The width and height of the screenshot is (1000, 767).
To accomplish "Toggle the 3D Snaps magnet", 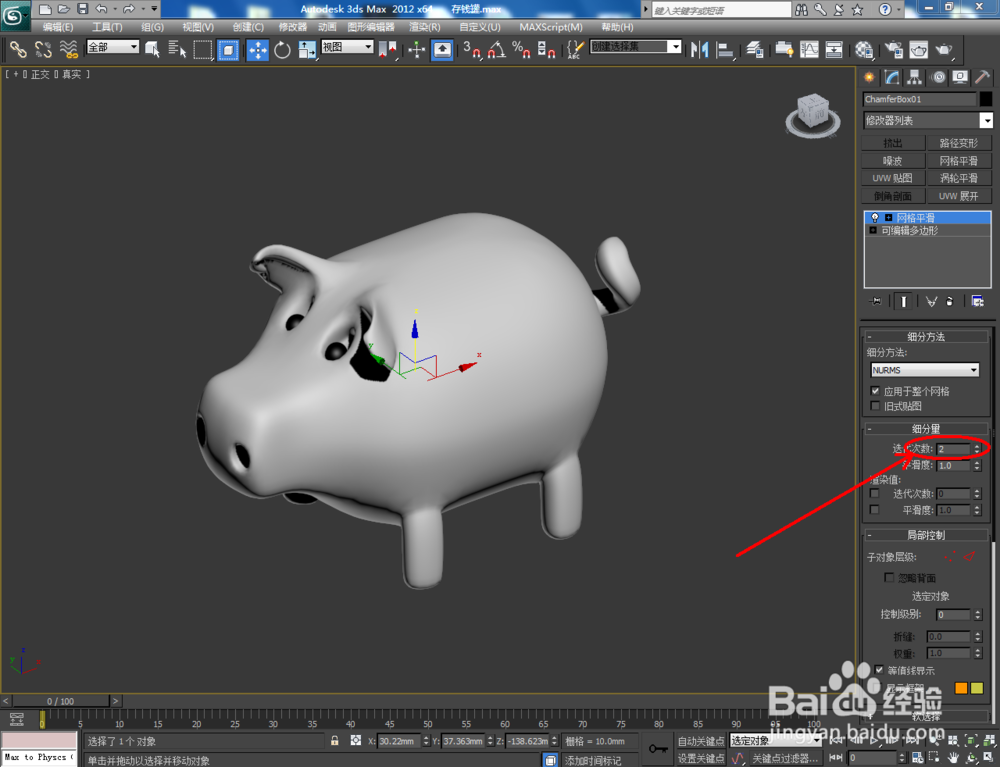I will pyautogui.click(x=473, y=49).
